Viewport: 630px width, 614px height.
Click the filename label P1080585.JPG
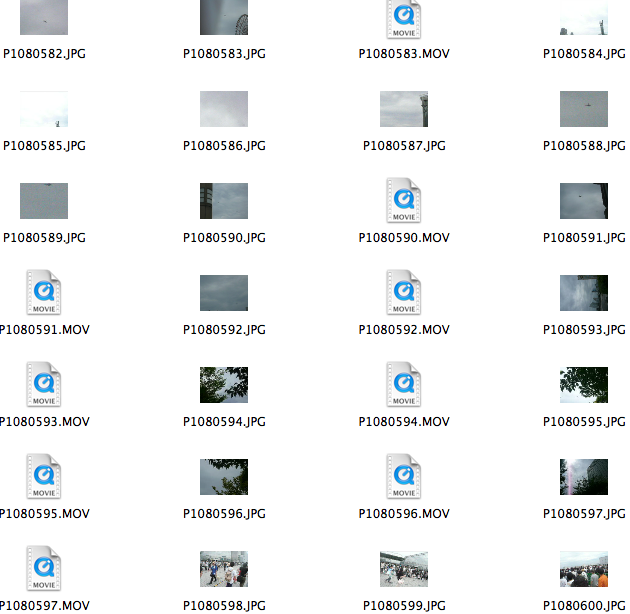point(44,146)
